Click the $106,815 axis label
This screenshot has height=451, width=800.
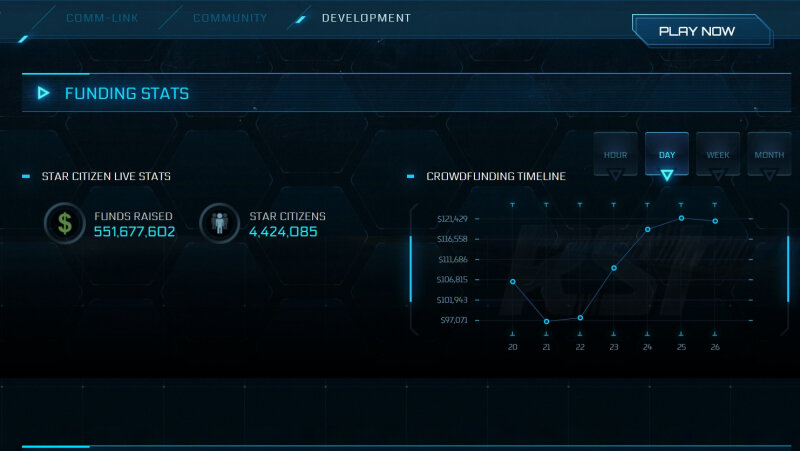pyautogui.click(x=452, y=280)
